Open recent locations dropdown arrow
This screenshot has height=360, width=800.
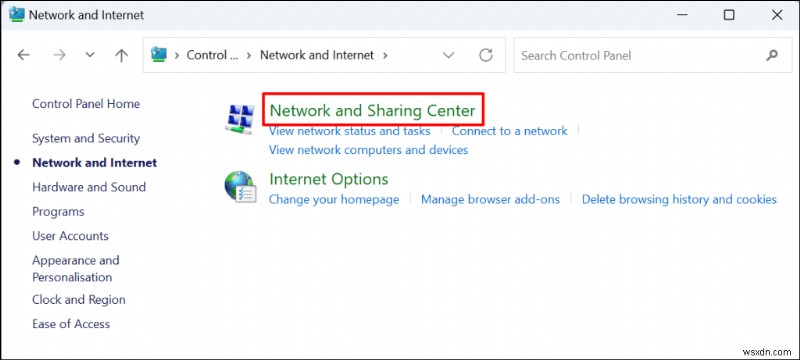pyautogui.click(x=90, y=55)
